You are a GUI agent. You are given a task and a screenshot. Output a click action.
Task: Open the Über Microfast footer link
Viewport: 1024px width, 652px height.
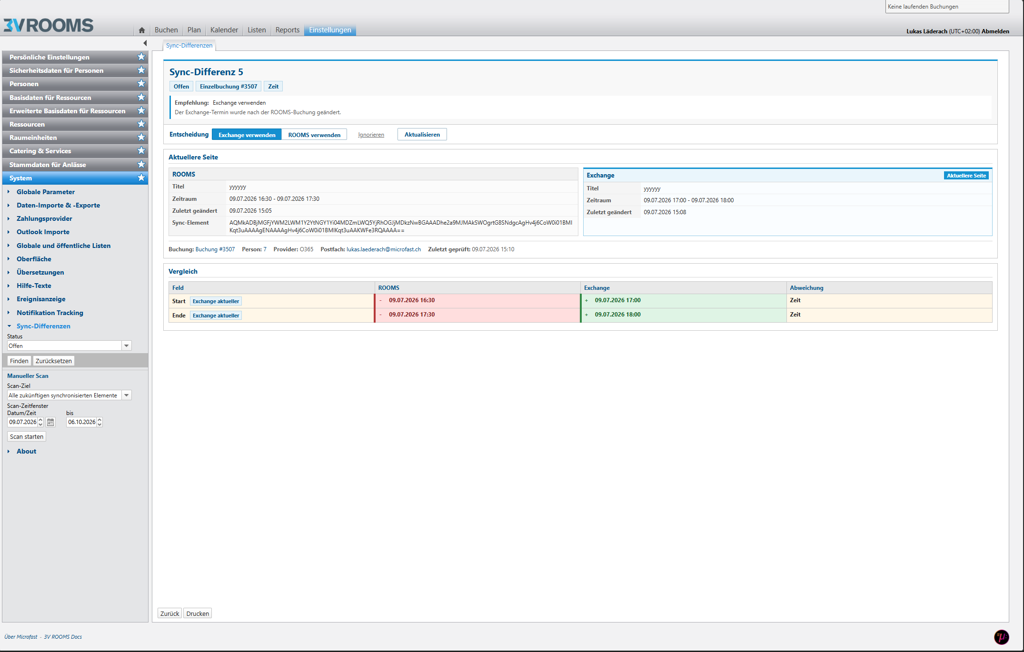21,637
